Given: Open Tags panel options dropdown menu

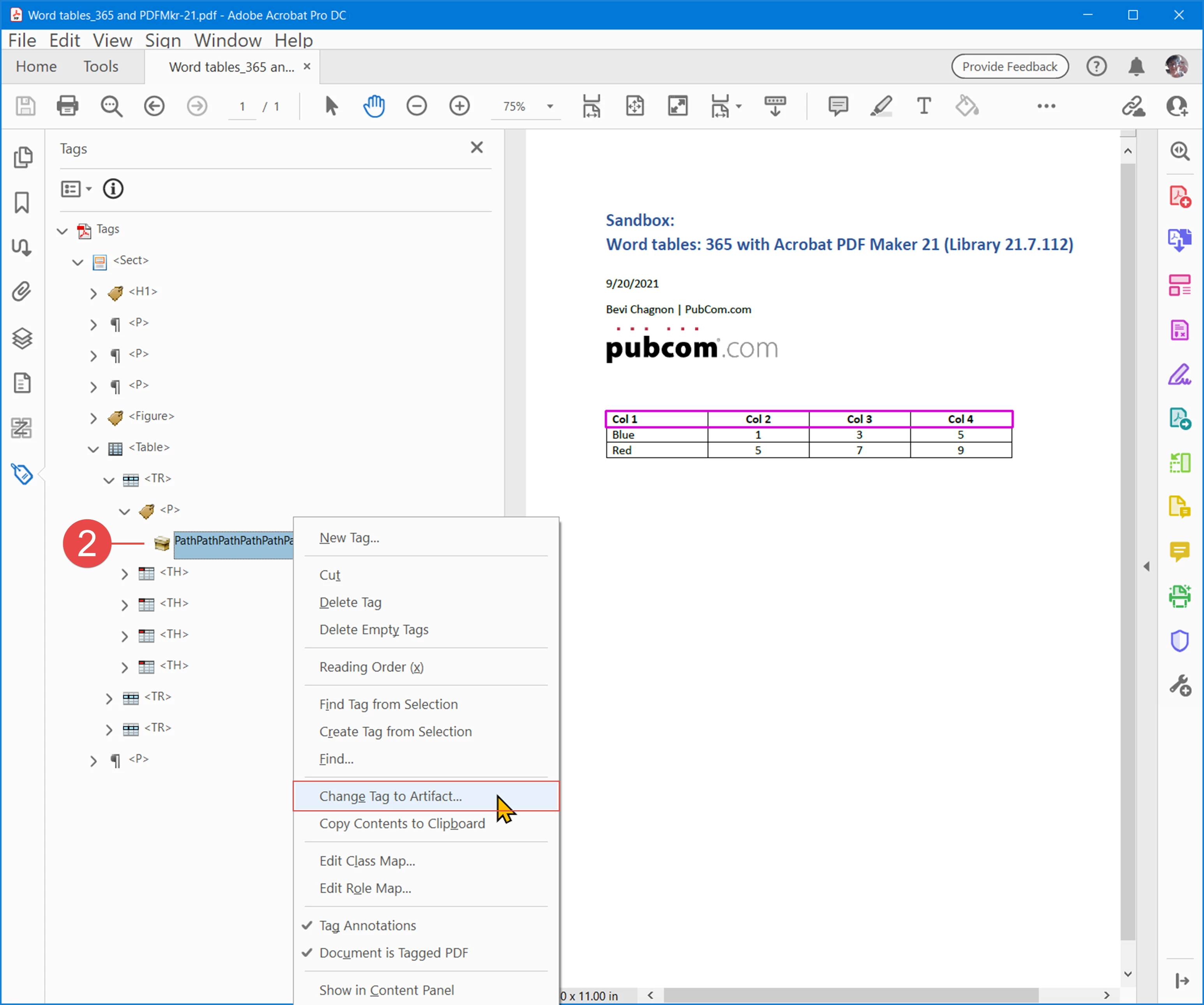Looking at the screenshot, I should [x=76, y=189].
